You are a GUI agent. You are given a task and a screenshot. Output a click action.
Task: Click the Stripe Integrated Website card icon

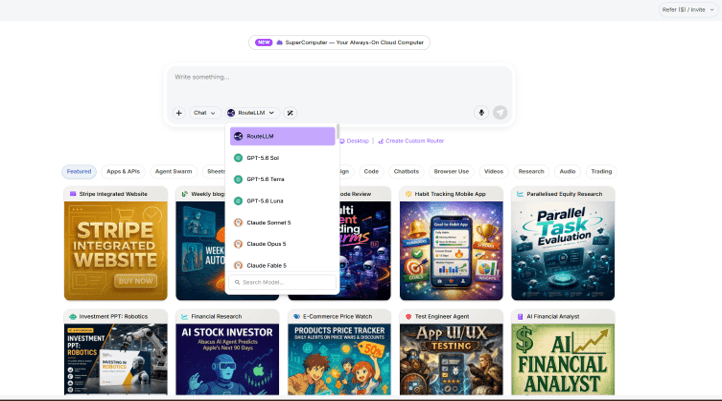tap(73, 194)
